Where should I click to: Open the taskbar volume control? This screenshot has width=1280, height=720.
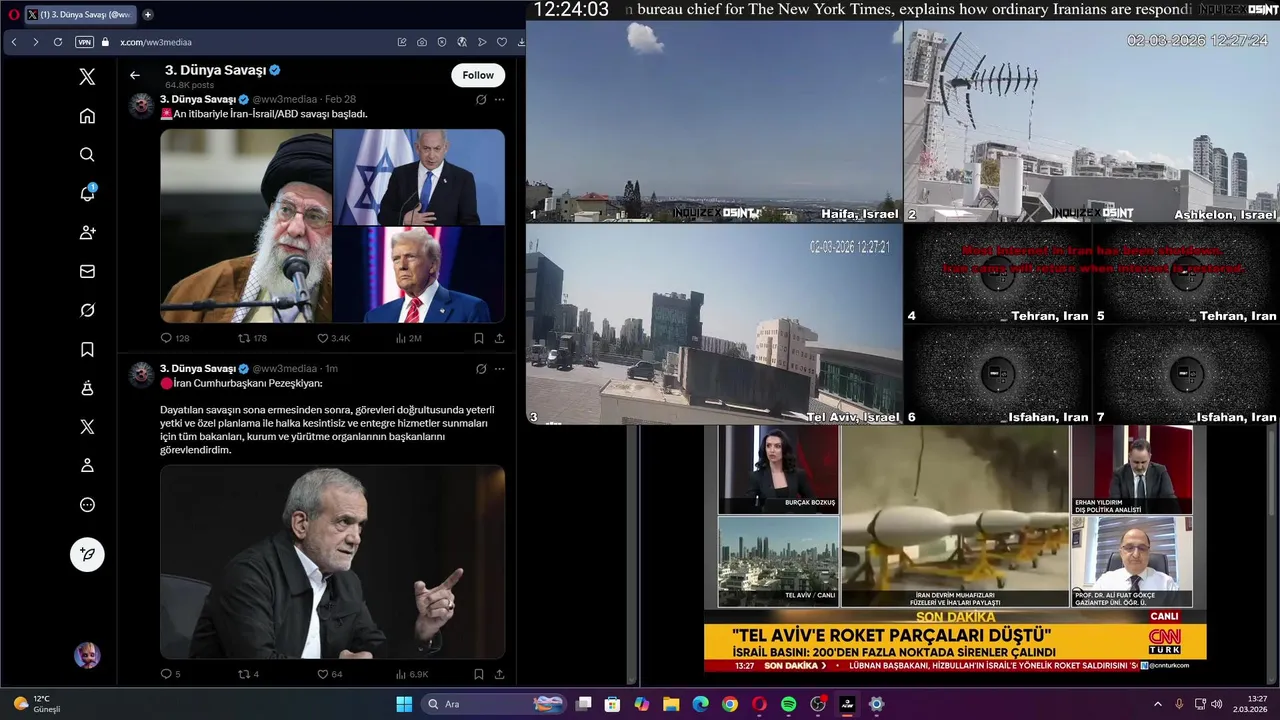point(1216,704)
